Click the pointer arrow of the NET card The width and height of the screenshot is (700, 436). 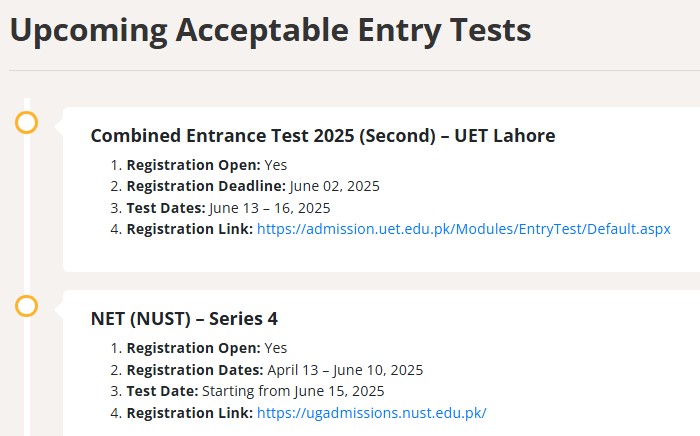point(59,309)
